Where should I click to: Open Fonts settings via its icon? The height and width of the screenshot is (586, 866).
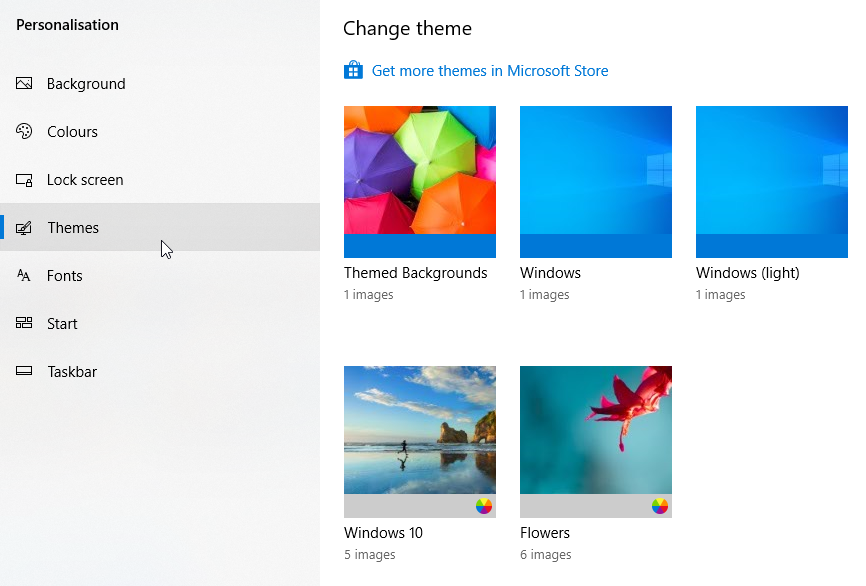point(23,276)
